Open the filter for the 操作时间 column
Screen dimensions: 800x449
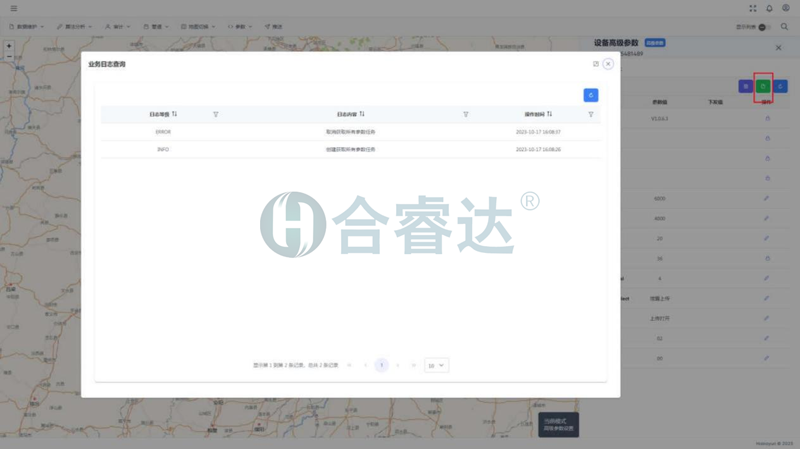tap(591, 115)
